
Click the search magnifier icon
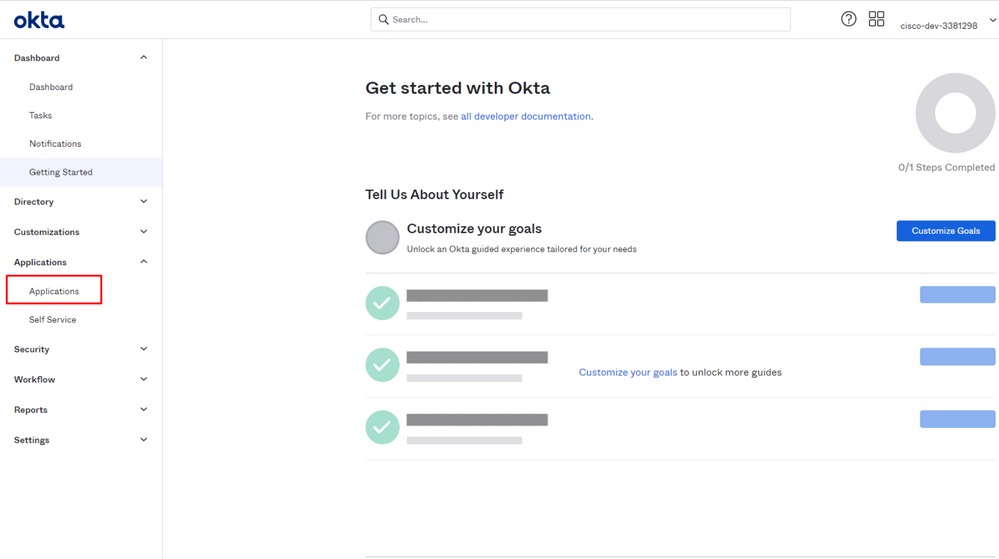tap(383, 20)
